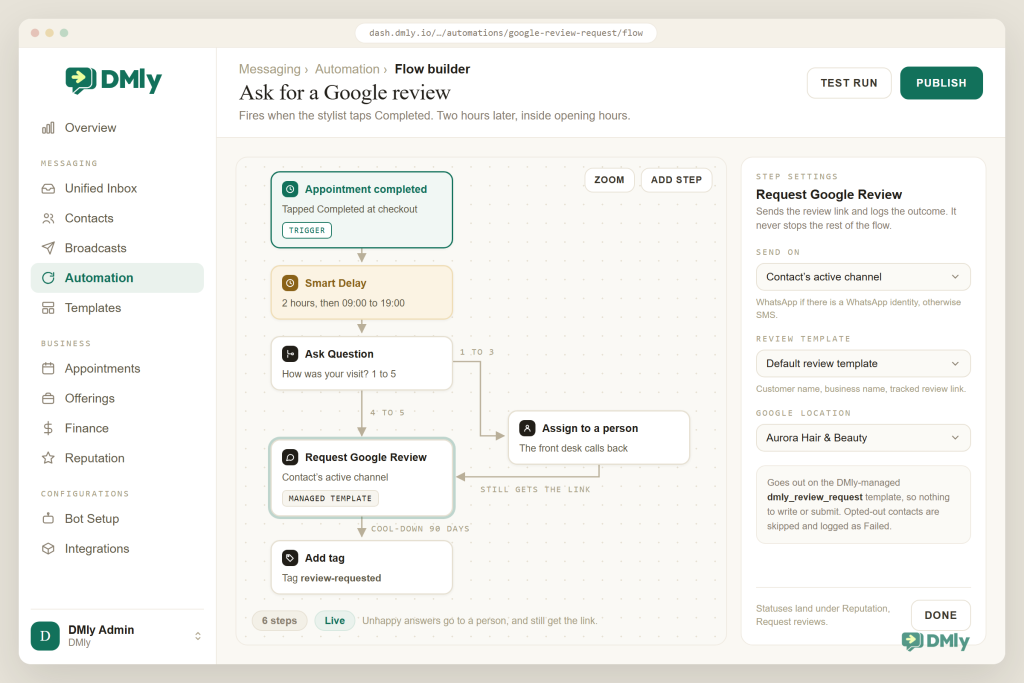Click the Appointments calendar icon

[48, 369]
